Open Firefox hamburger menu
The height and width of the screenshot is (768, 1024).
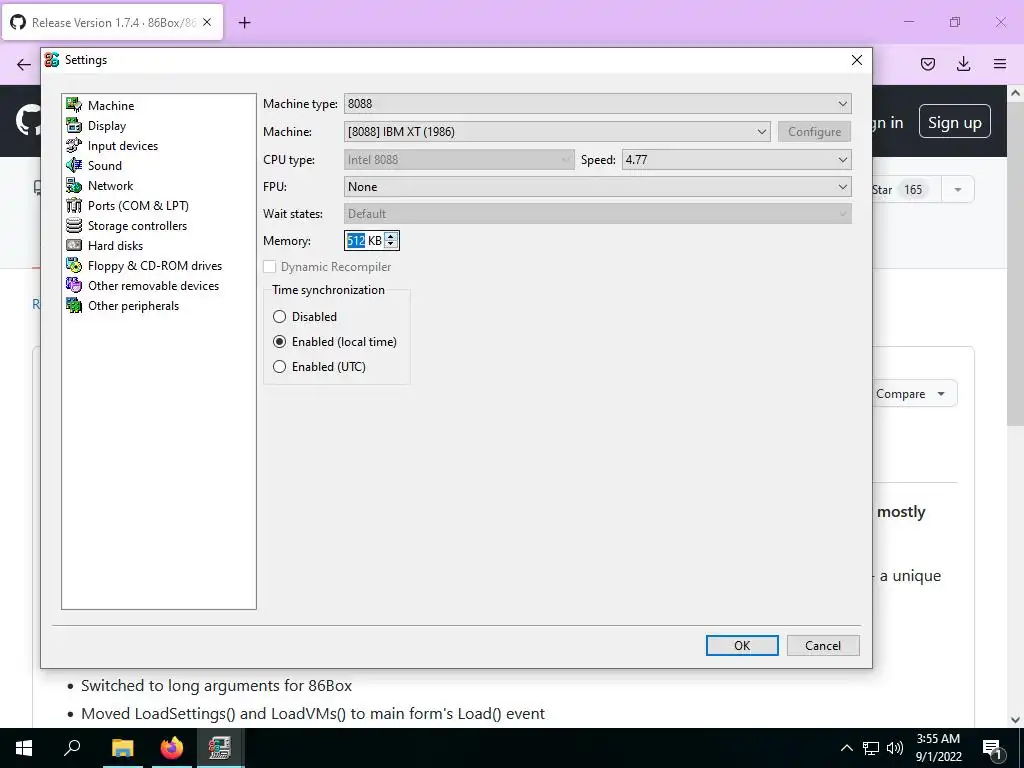click(x=1000, y=63)
